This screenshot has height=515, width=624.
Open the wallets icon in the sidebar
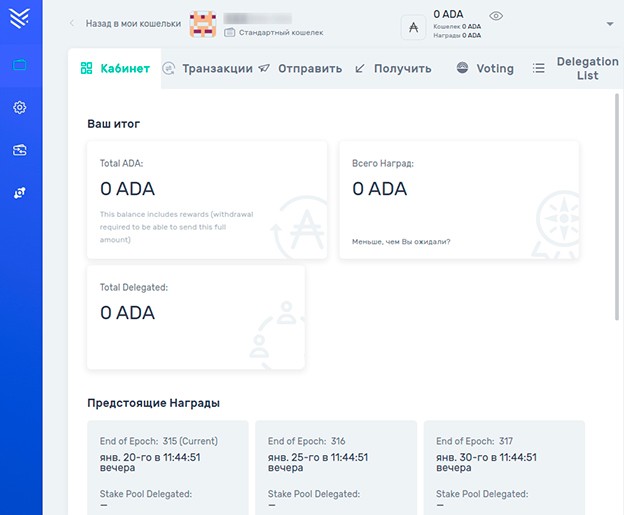(x=20, y=64)
